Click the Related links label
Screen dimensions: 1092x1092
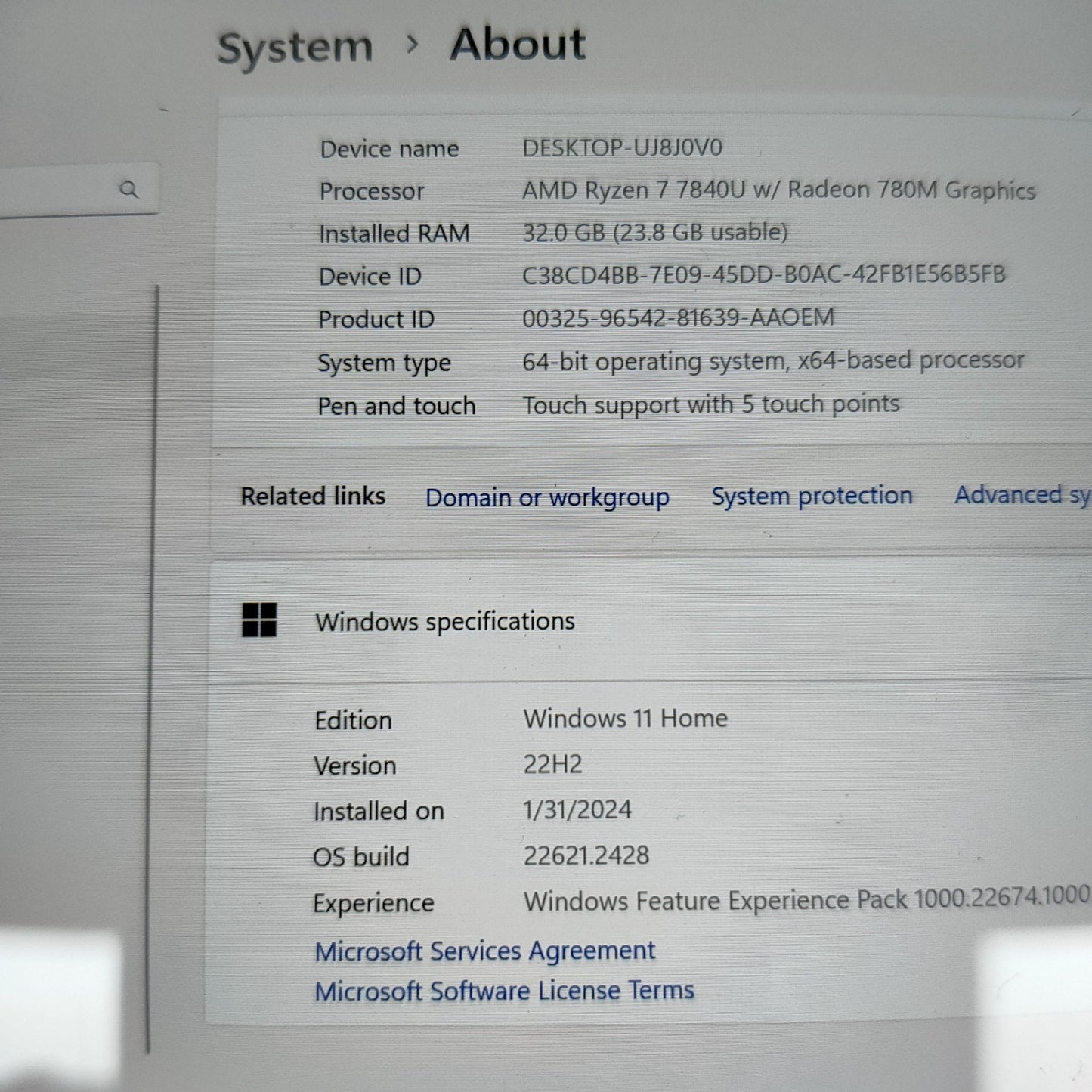click(x=313, y=496)
